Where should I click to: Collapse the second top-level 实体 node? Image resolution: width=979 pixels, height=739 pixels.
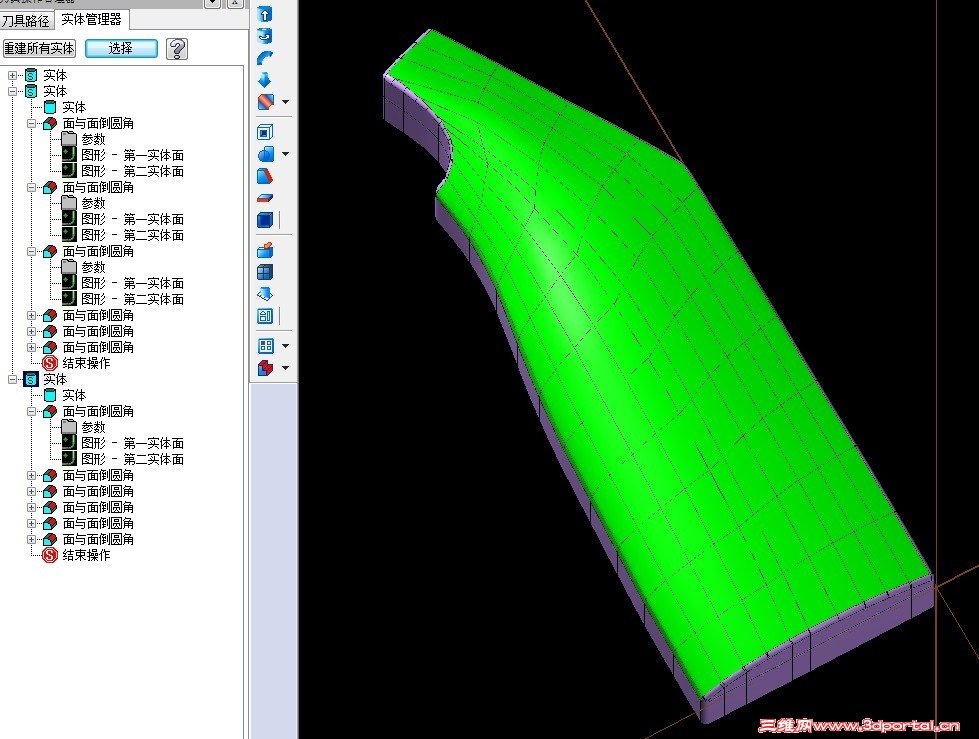click(12, 91)
